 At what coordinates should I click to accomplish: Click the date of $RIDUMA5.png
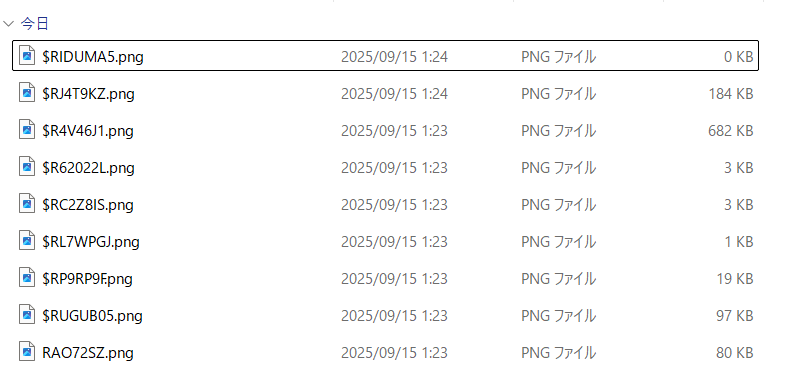pos(394,57)
